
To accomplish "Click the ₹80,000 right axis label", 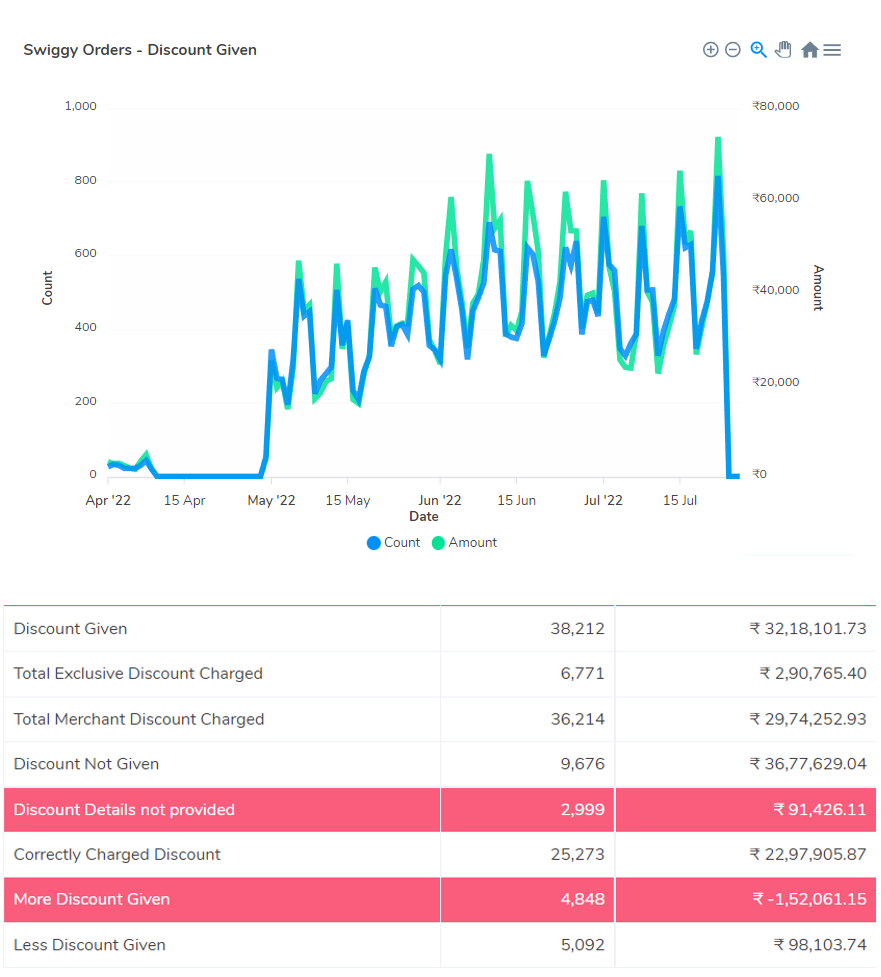I will [776, 106].
